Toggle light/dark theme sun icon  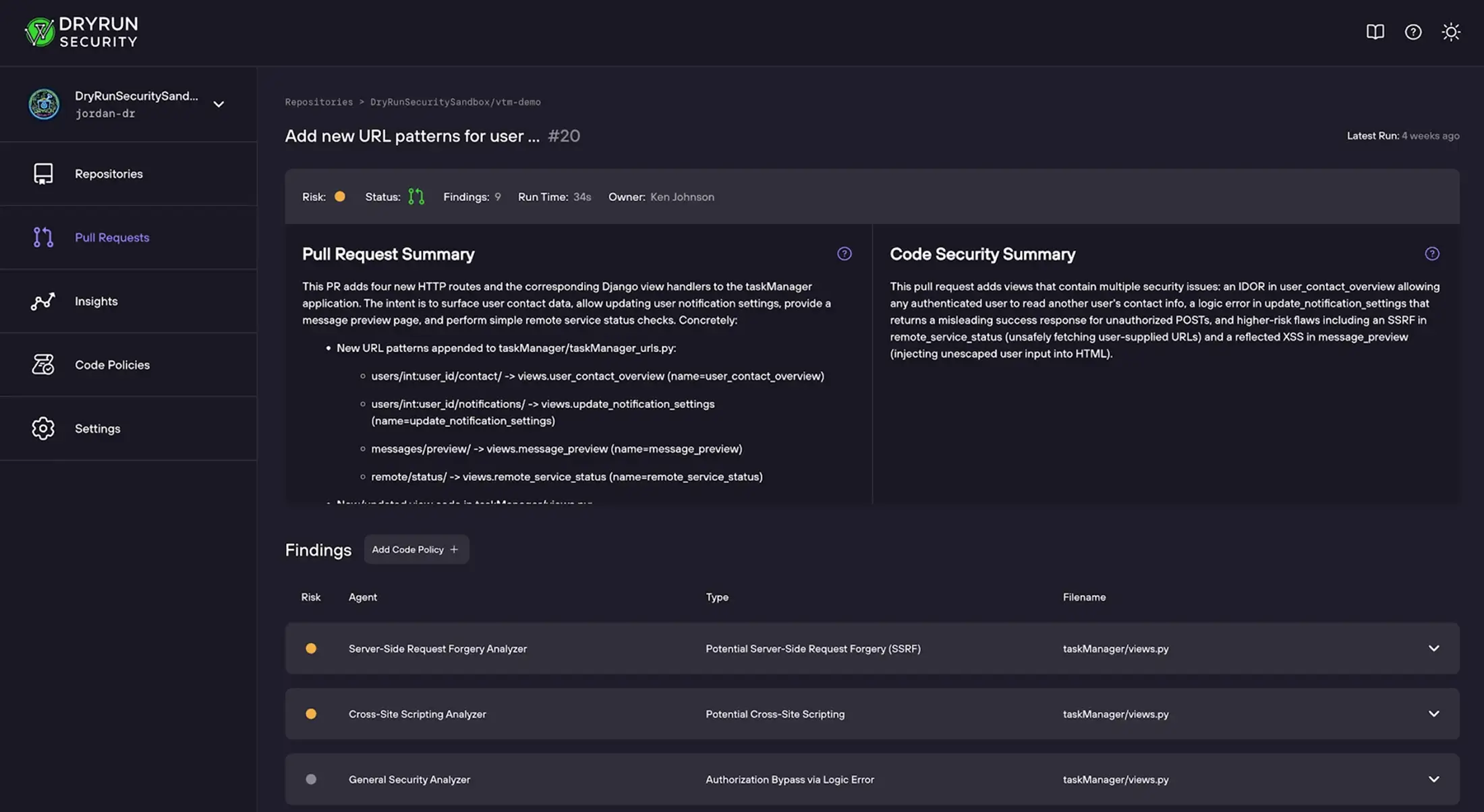(1450, 32)
